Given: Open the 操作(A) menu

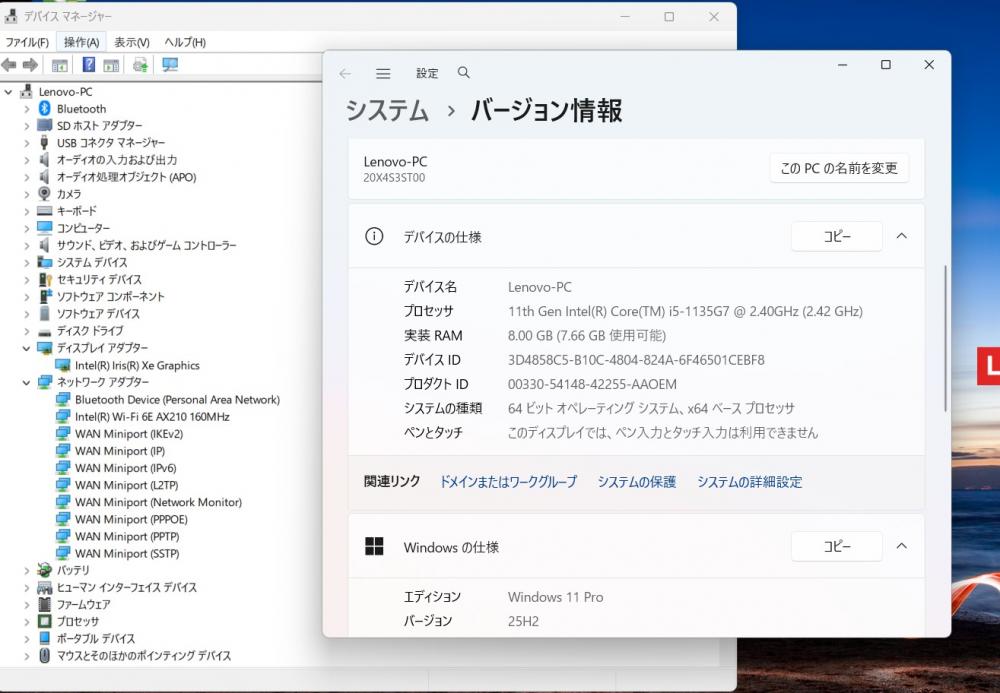Looking at the screenshot, I should click(x=81, y=42).
